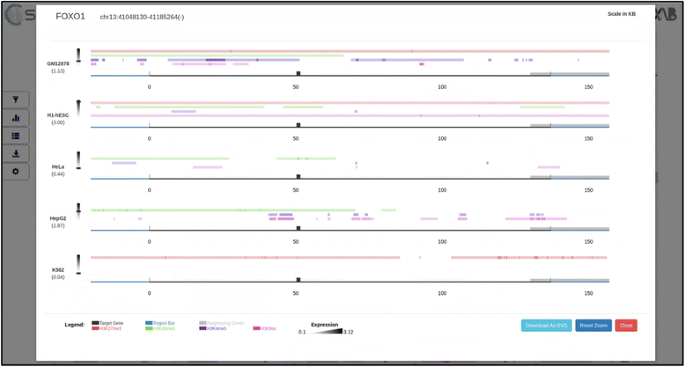685x367 pixels.
Task: Click the HepG2 cell line label
Action: click(58, 218)
